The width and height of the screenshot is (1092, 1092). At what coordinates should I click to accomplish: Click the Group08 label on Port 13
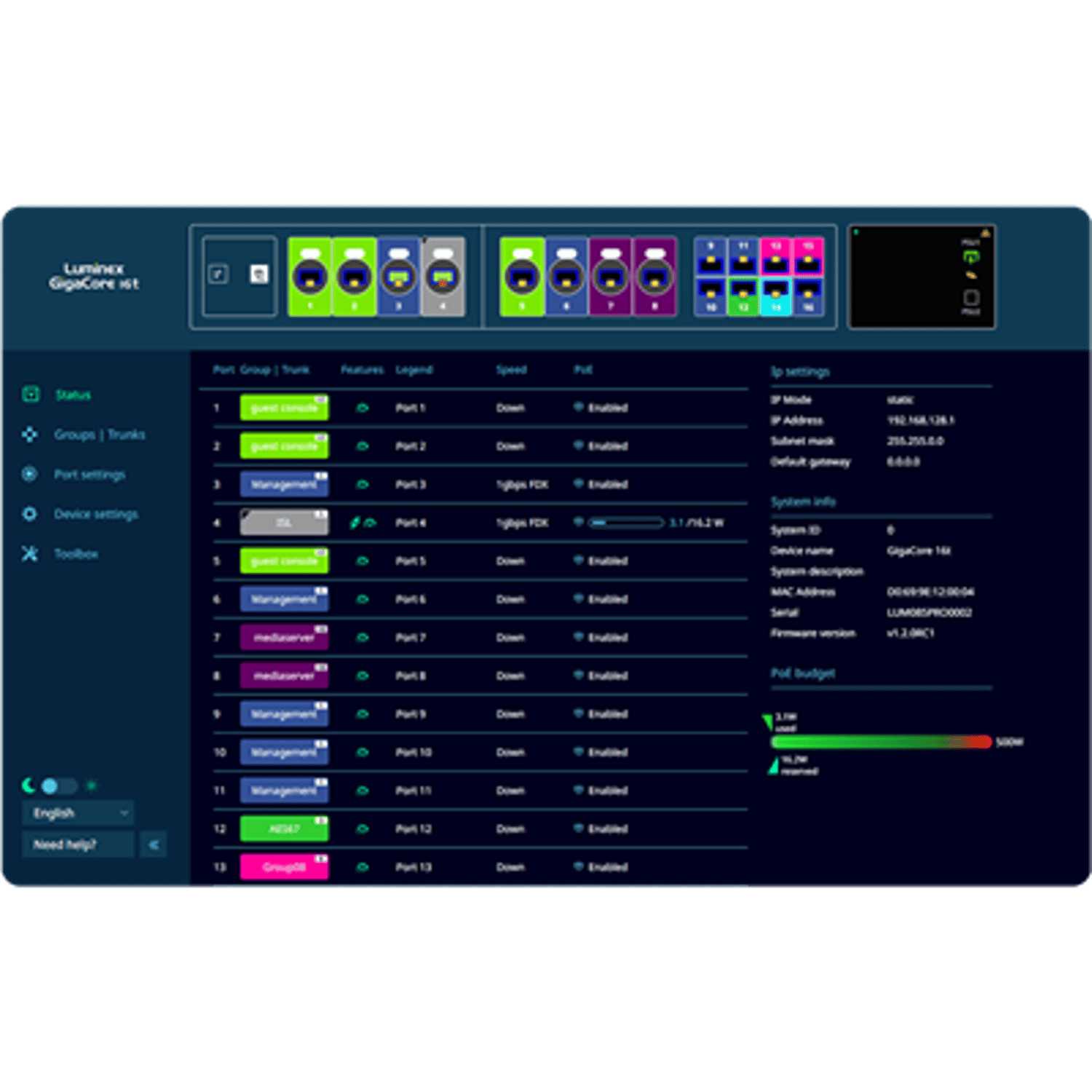tap(284, 867)
